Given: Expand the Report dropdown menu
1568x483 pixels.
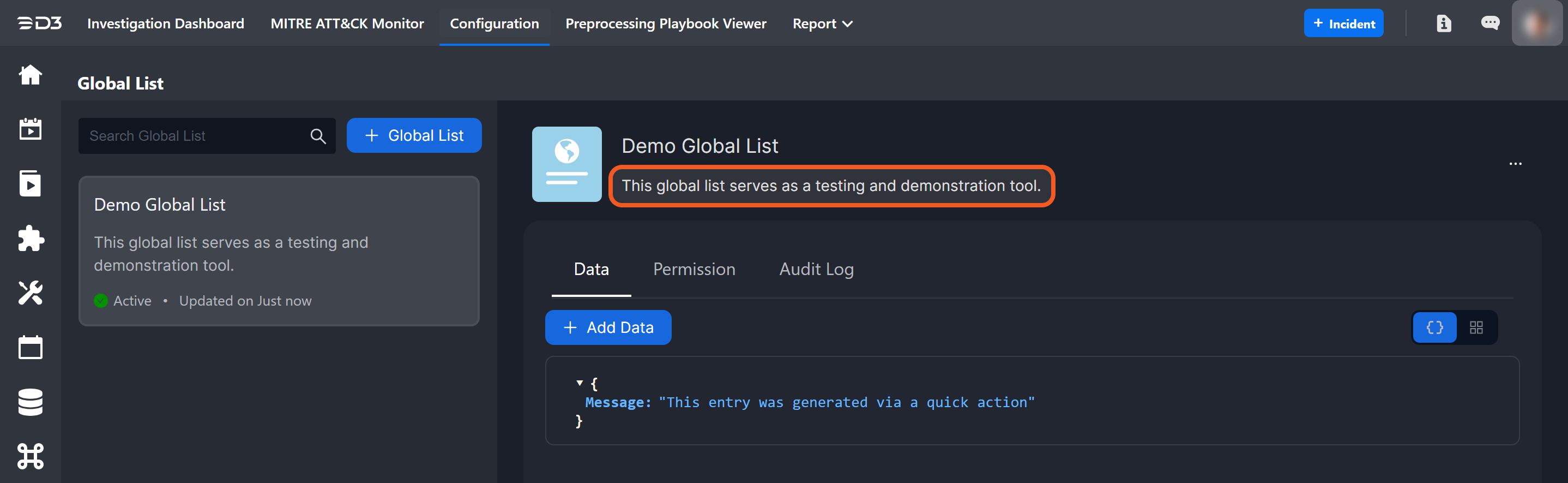Looking at the screenshot, I should pyautogui.click(x=822, y=24).
